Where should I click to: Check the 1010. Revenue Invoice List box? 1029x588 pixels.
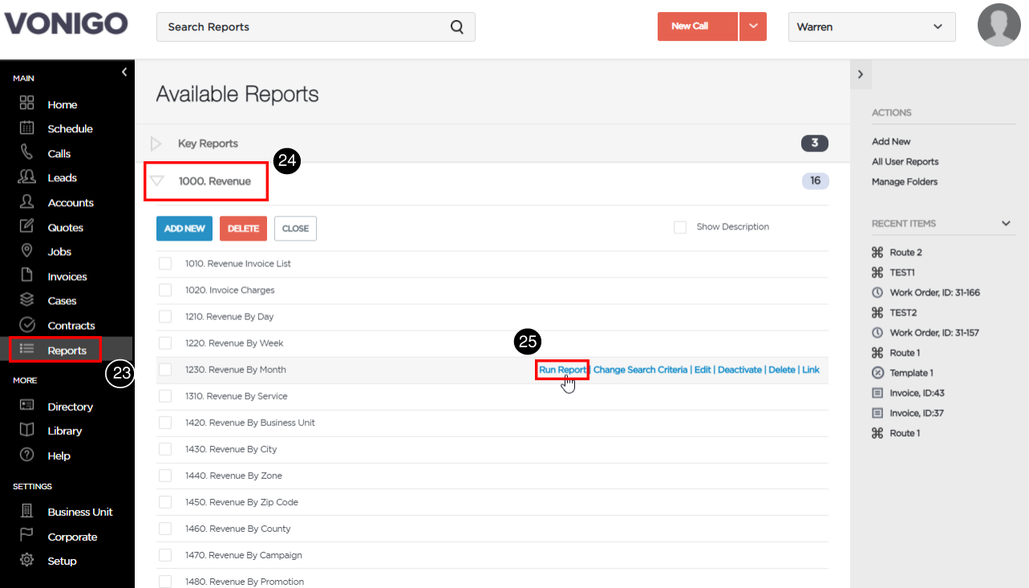coord(165,264)
